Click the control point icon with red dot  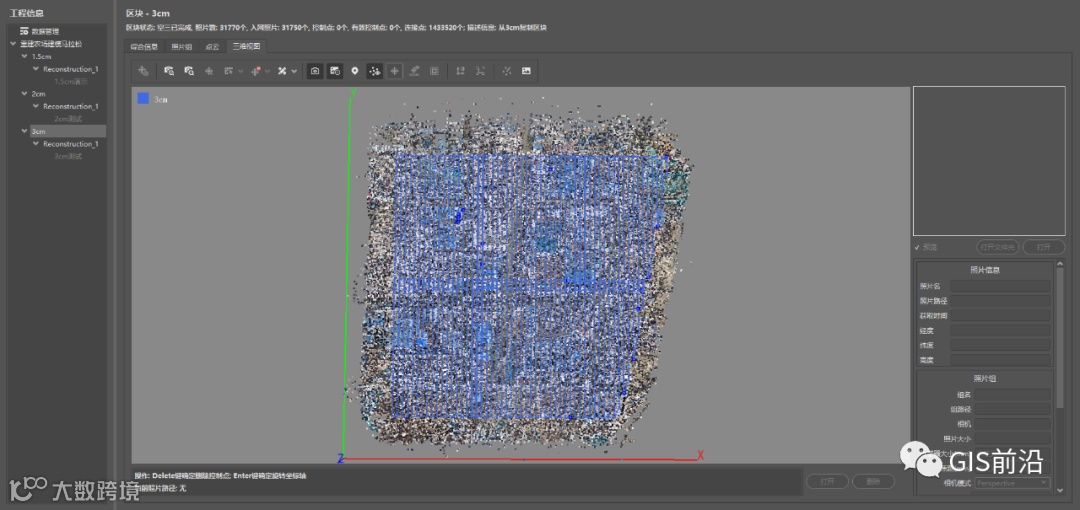pos(256,71)
